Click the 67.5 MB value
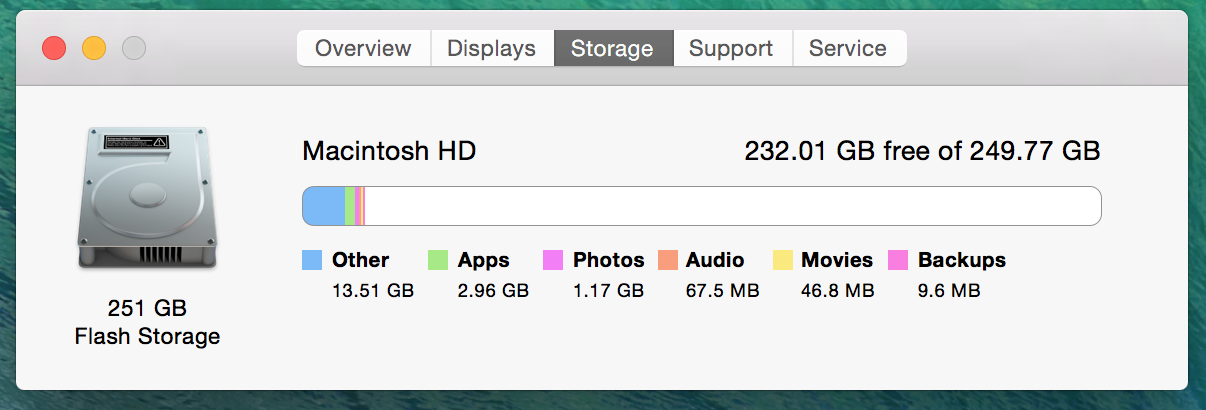The width and height of the screenshot is (1206, 410). pyautogui.click(x=723, y=291)
